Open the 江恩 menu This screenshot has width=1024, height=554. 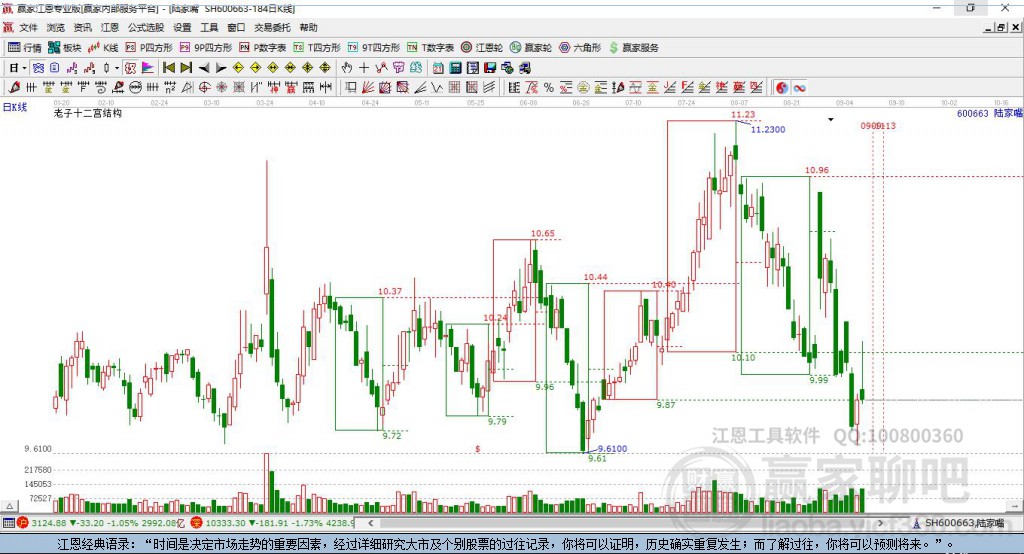(110, 27)
